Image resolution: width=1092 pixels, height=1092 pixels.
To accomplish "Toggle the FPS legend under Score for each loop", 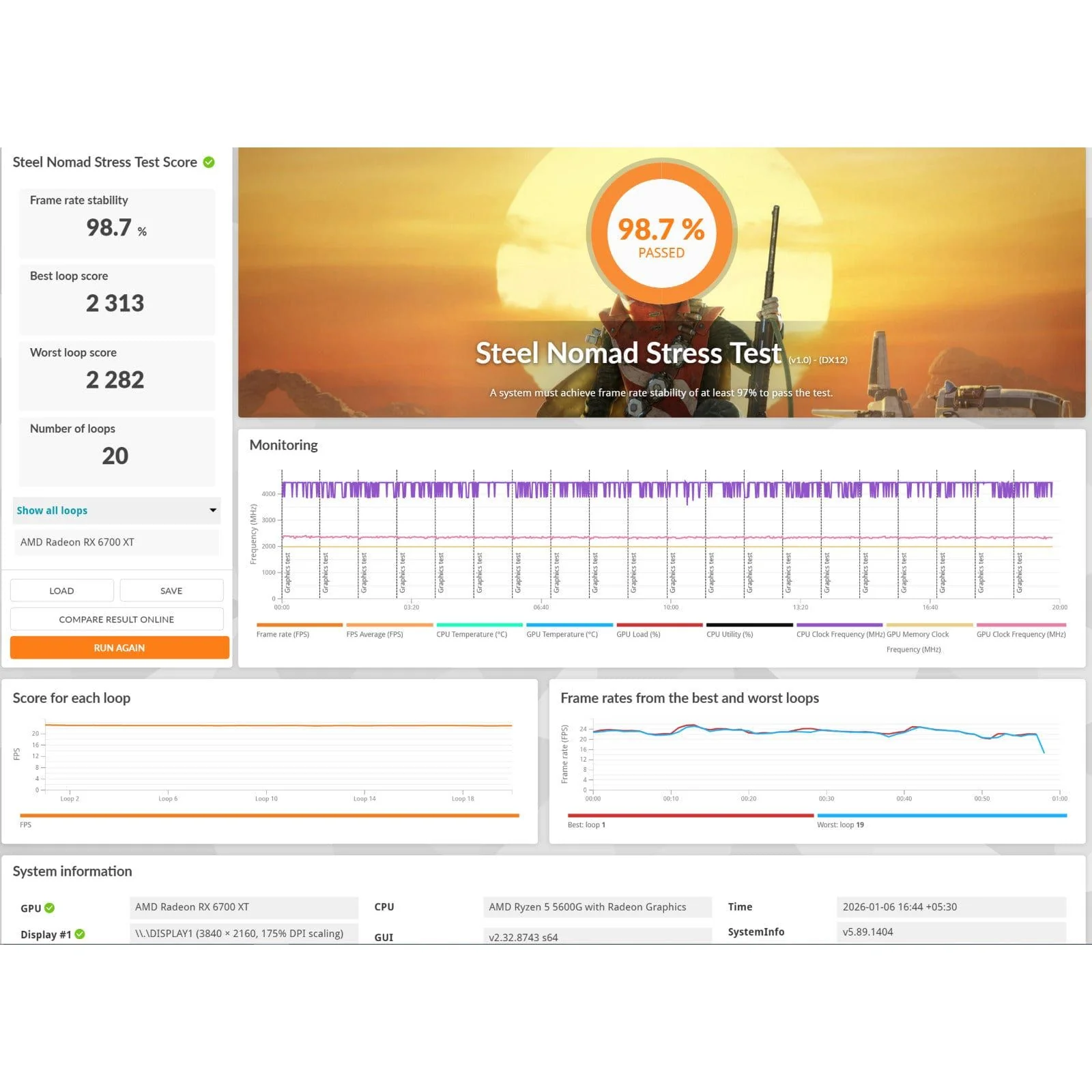I will coord(270,820).
